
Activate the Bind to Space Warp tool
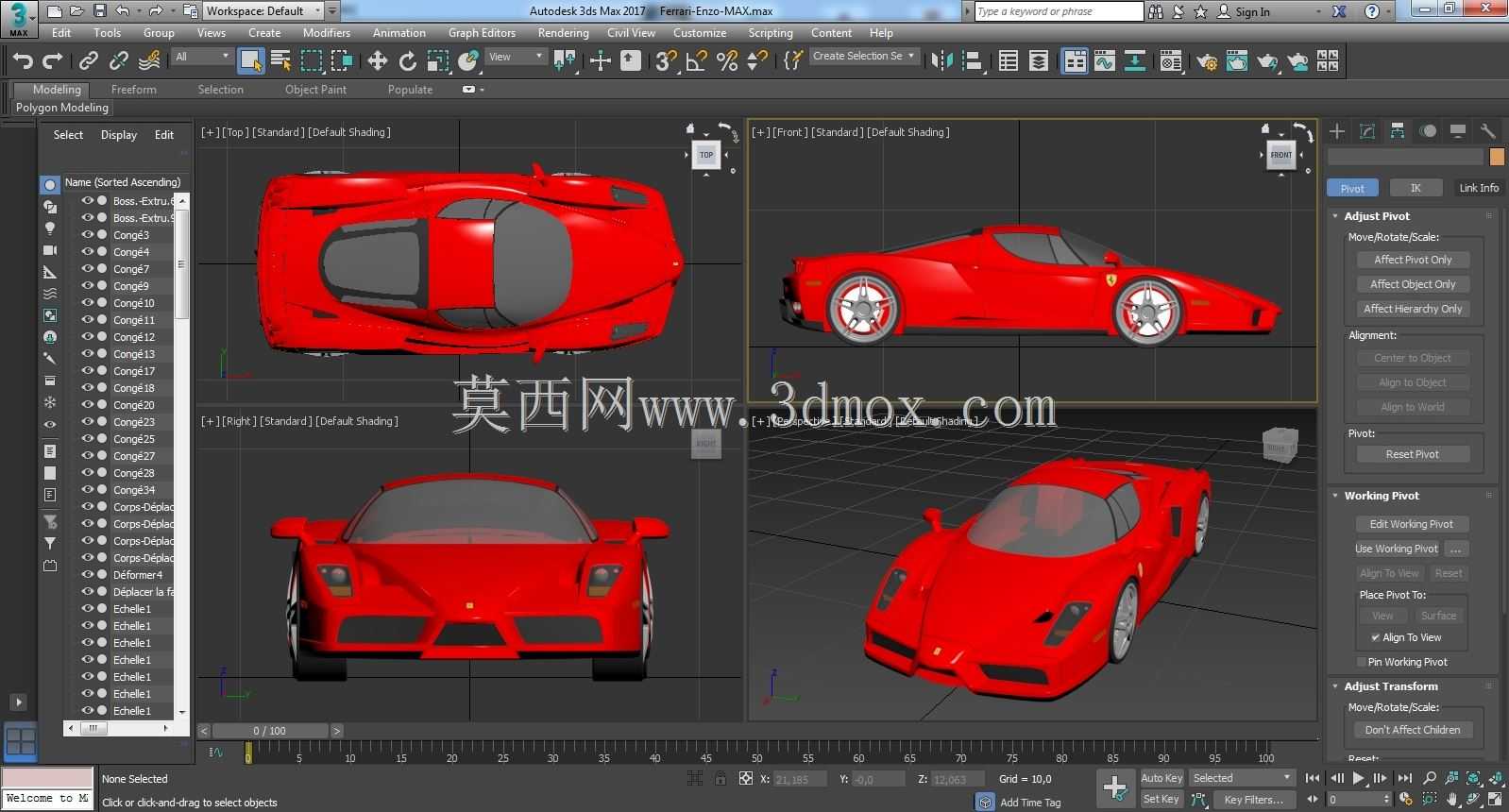[x=149, y=61]
